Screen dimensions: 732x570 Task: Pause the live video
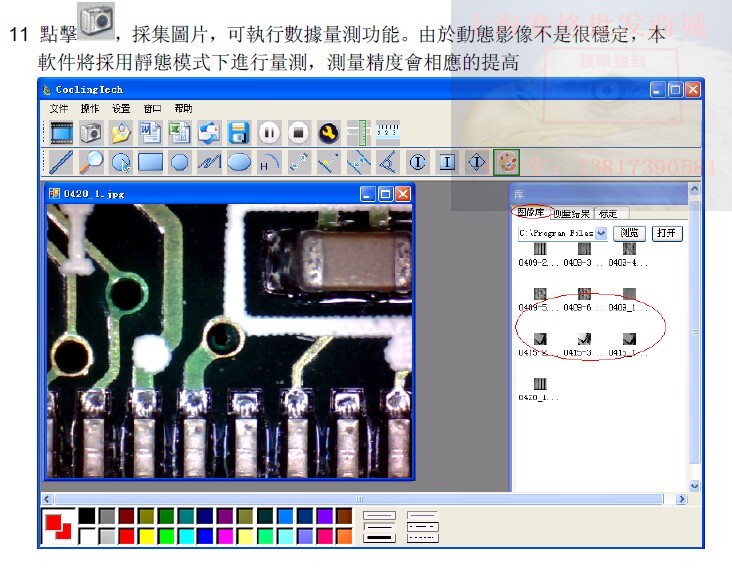point(269,133)
